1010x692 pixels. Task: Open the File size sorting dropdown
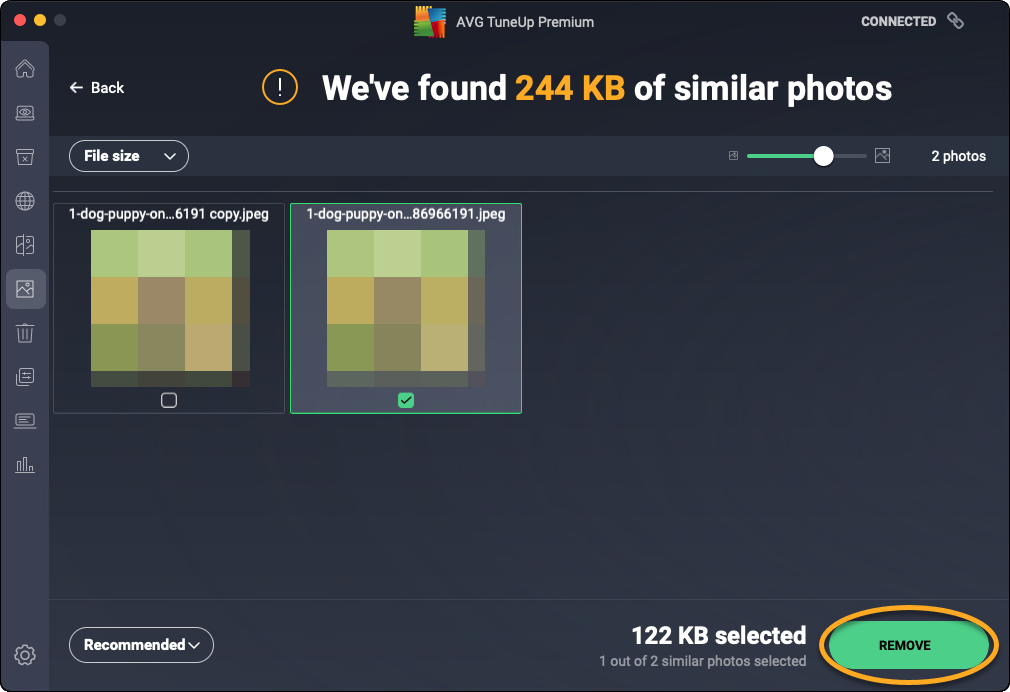[x=128, y=156]
